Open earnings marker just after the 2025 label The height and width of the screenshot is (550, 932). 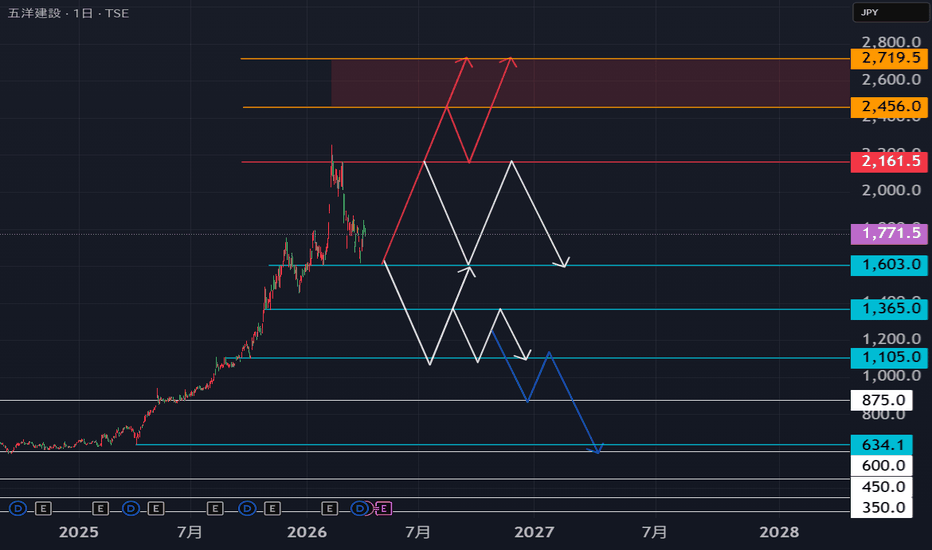[x=100, y=508]
